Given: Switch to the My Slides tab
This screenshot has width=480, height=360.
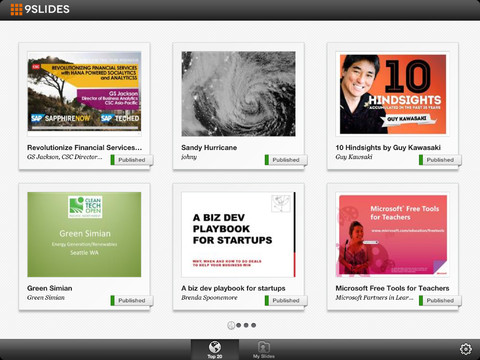Looking at the screenshot, I should pos(263,350).
